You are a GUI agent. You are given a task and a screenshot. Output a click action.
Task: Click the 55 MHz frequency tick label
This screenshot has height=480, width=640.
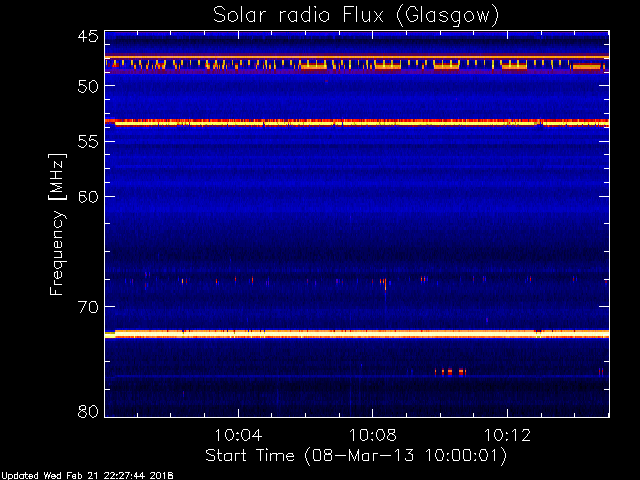88,142
